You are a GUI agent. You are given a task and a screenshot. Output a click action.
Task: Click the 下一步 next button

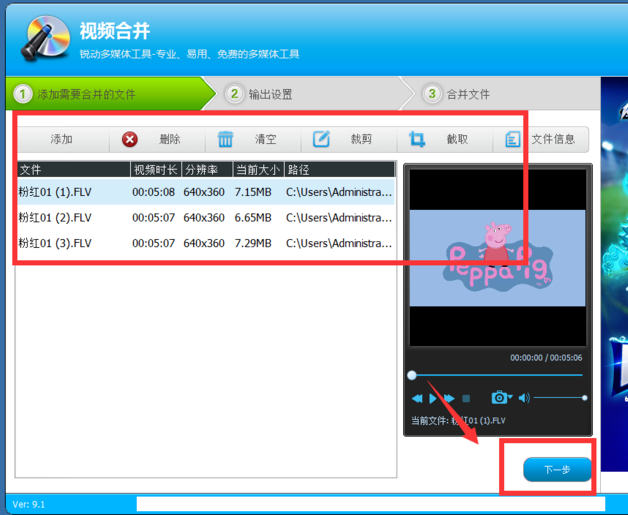557,469
